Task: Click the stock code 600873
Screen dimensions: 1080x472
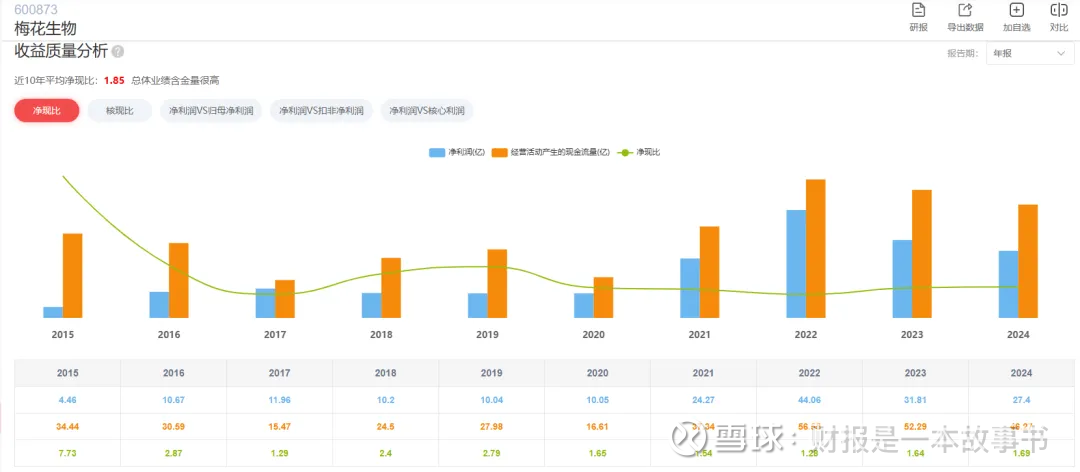Action: (36, 10)
